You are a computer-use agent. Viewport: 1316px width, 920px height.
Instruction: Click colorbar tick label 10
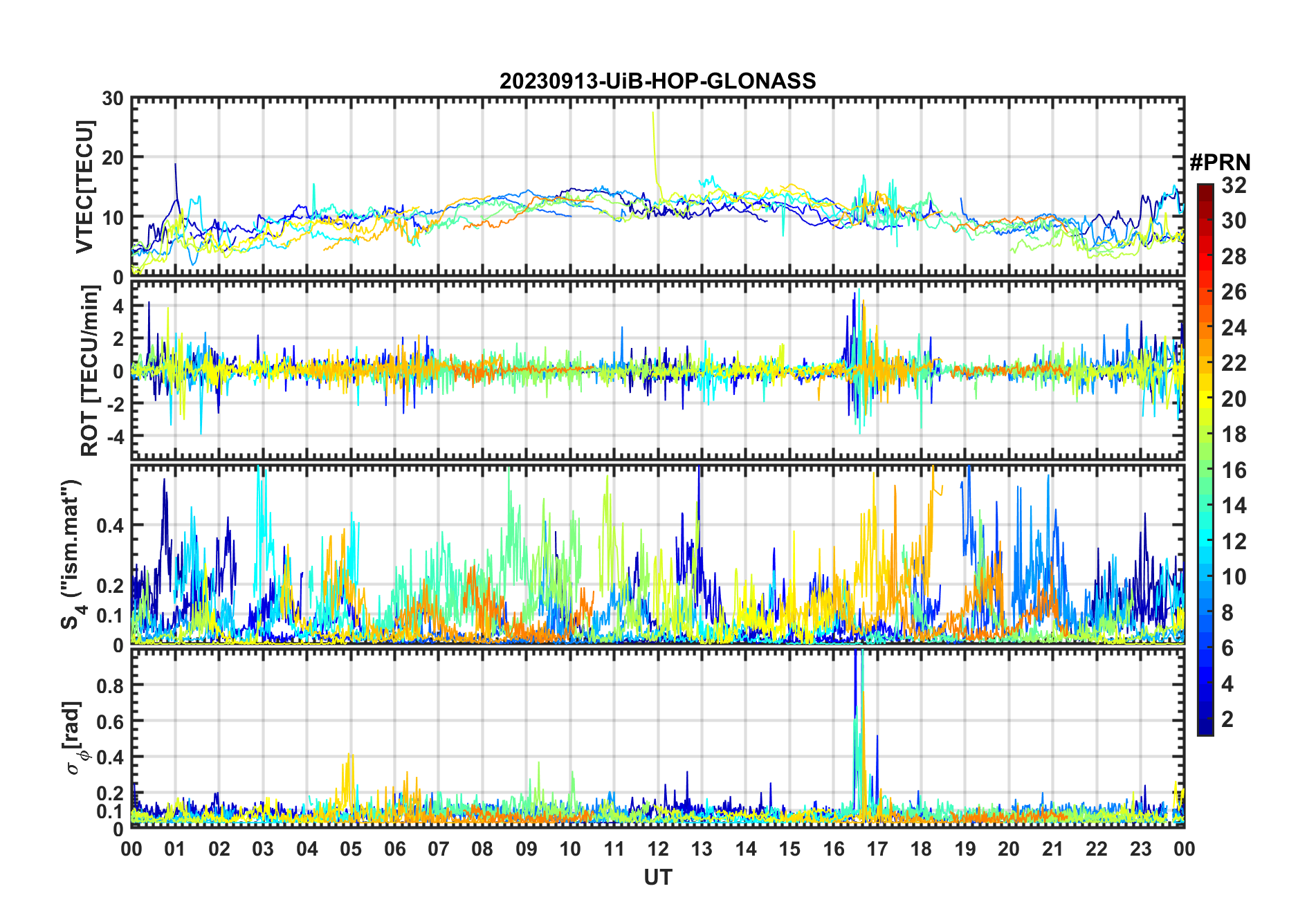[x=1234, y=577]
